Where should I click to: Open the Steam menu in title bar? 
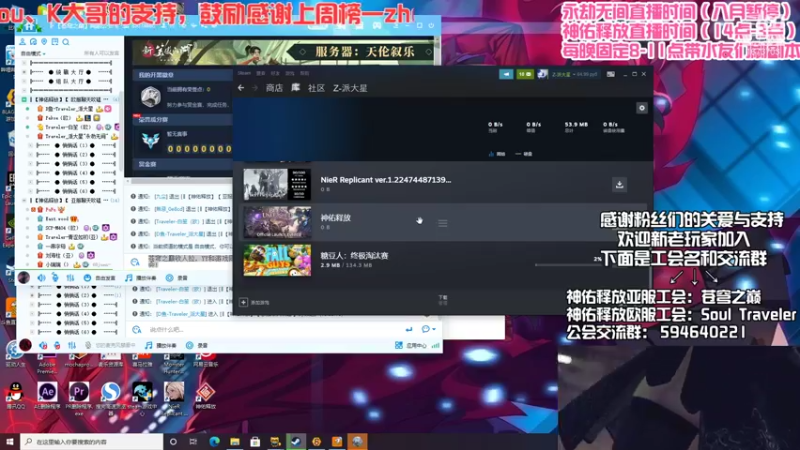pos(244,73)
